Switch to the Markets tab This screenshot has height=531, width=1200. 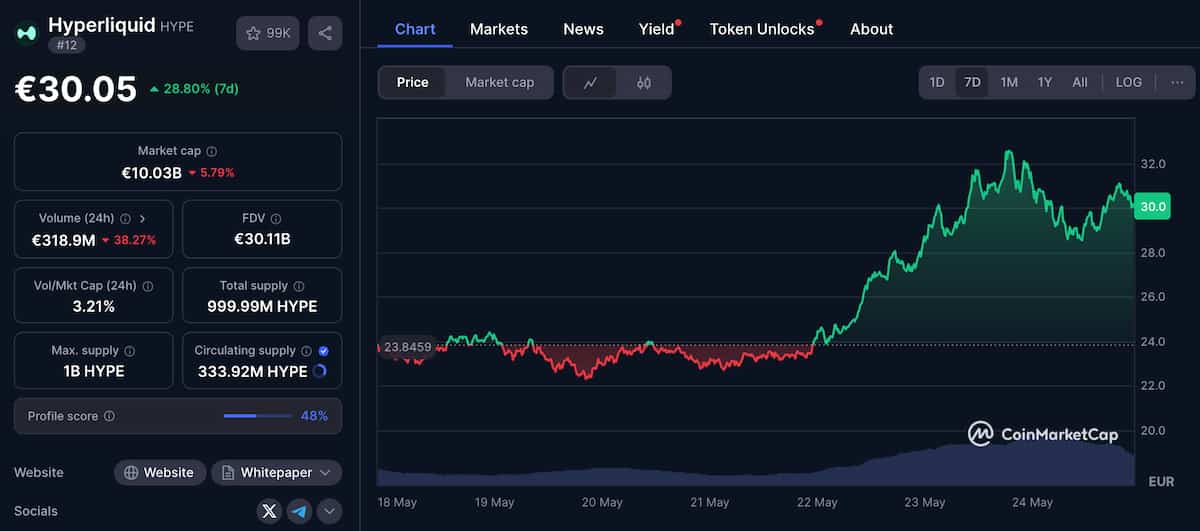point(499,29)
